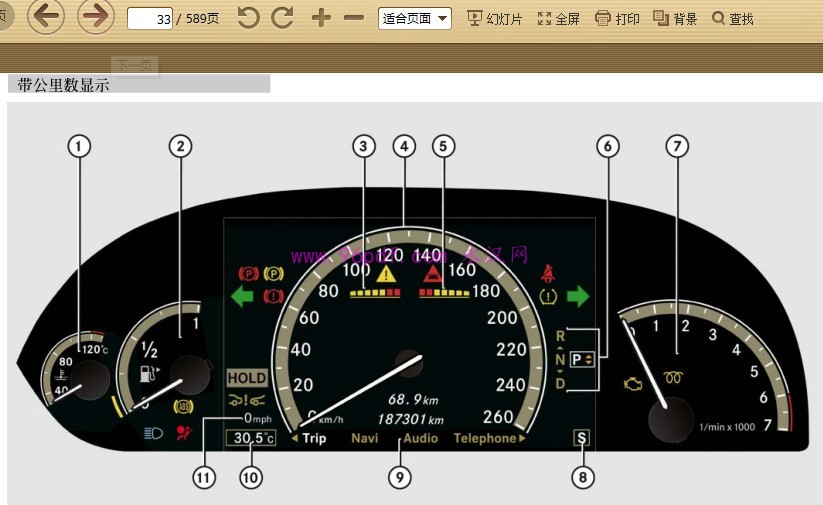
Task: Click the green right turn signal arrow
Action: point(578,296)
